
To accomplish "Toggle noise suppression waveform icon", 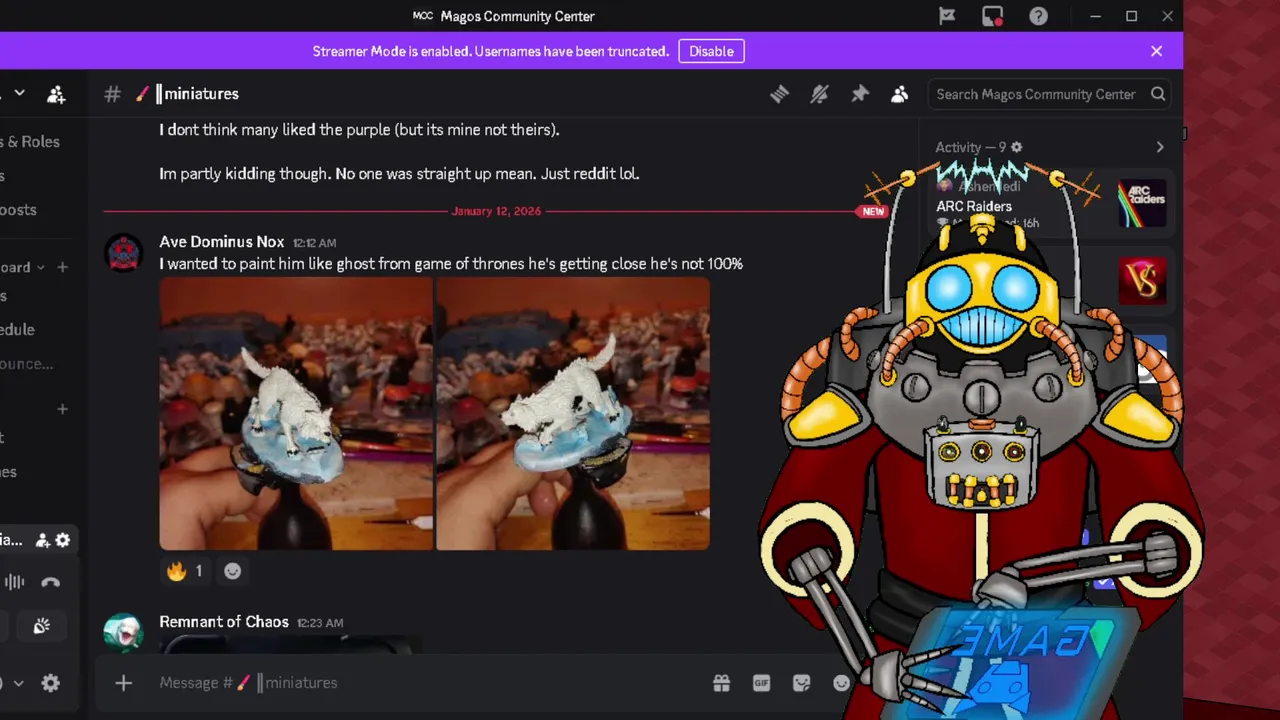I will [x=15, y=582].
